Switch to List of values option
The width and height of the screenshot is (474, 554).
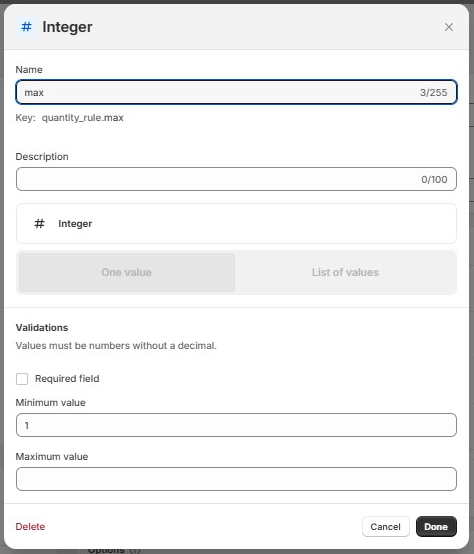[x=345, y=272]
